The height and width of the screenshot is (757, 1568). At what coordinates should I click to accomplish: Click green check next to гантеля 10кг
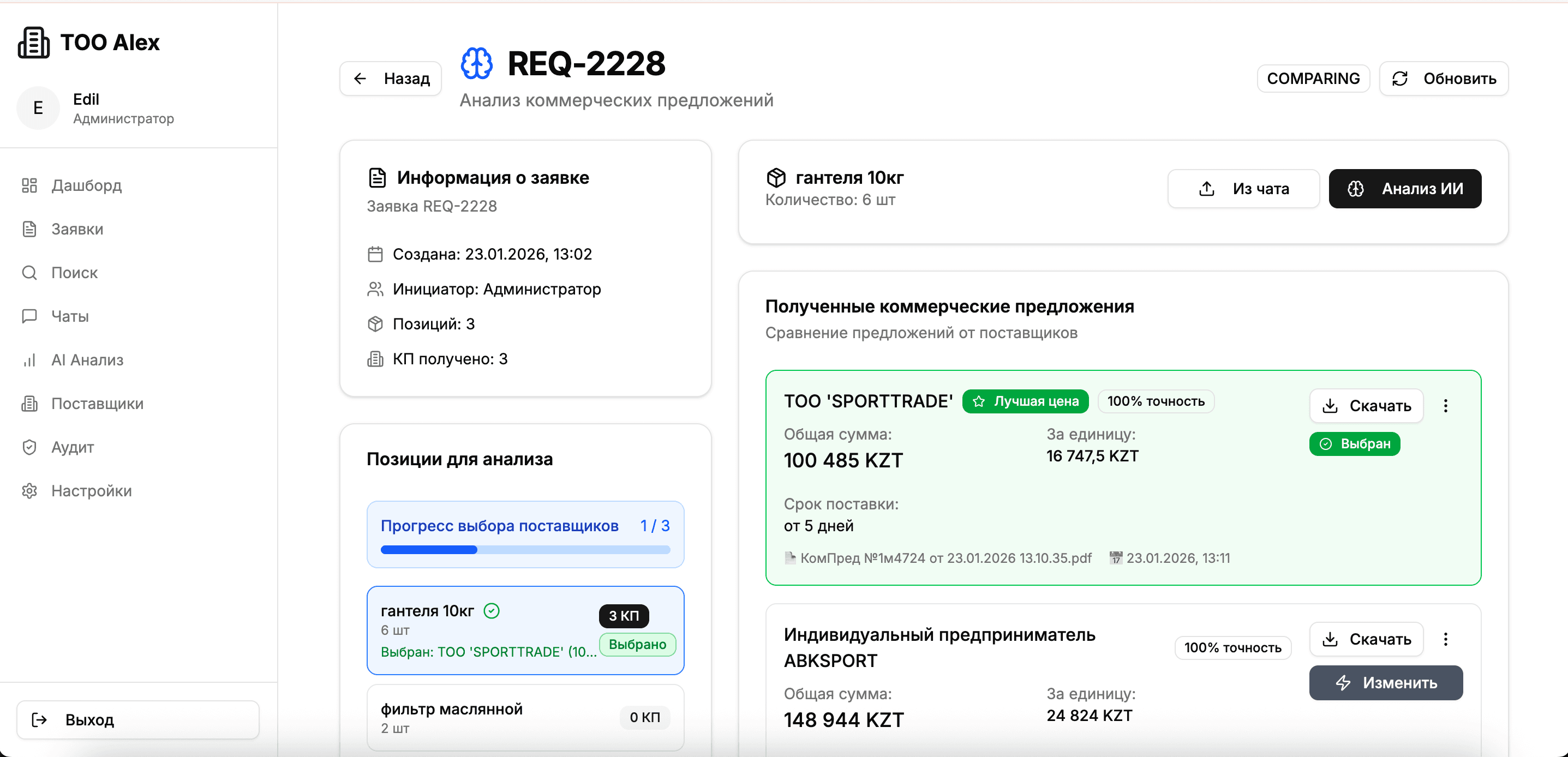pos(491,611)
